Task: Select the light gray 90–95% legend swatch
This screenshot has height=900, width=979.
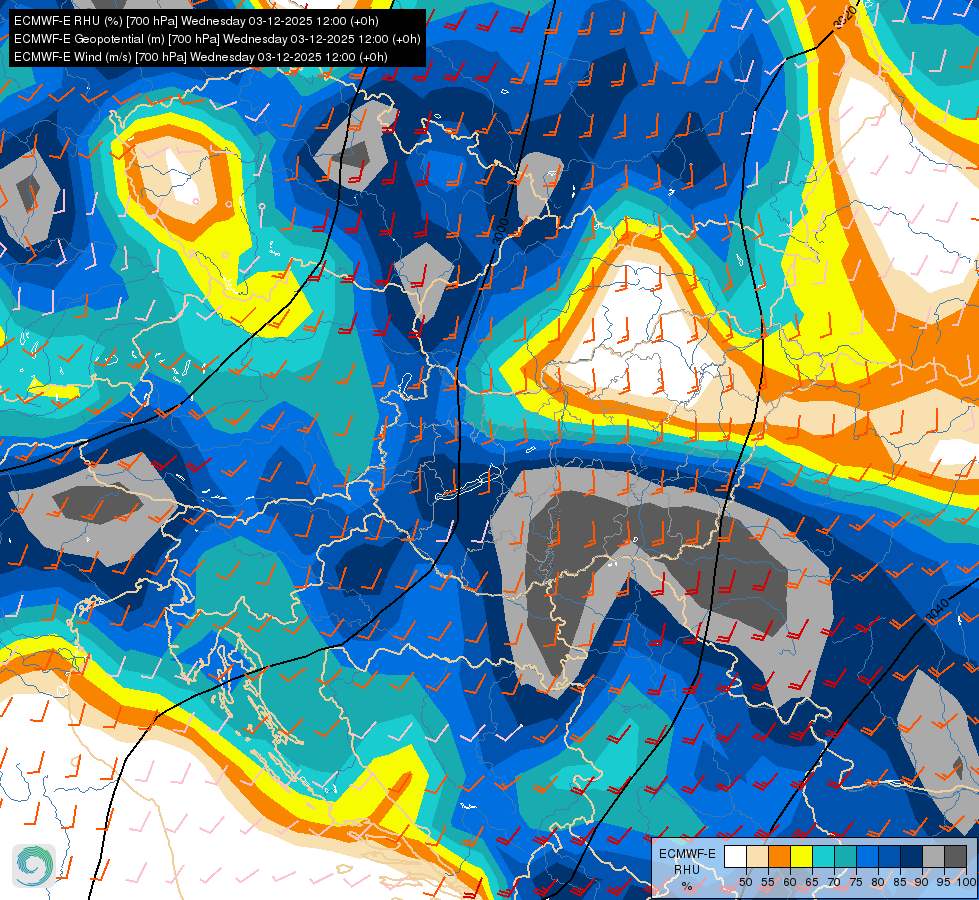Action: [933, 856]
